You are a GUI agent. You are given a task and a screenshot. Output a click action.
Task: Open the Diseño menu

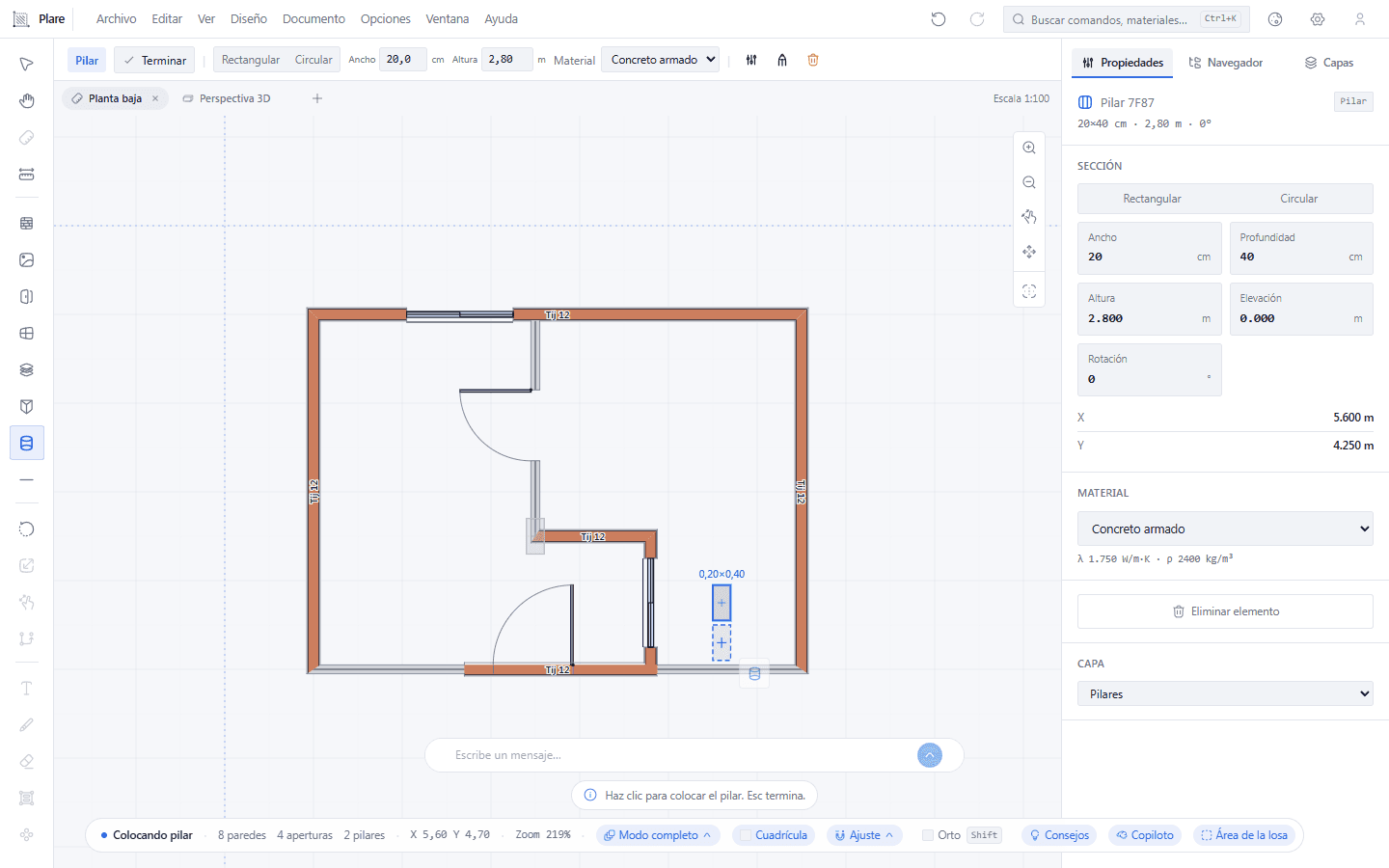tap(249, 19)
